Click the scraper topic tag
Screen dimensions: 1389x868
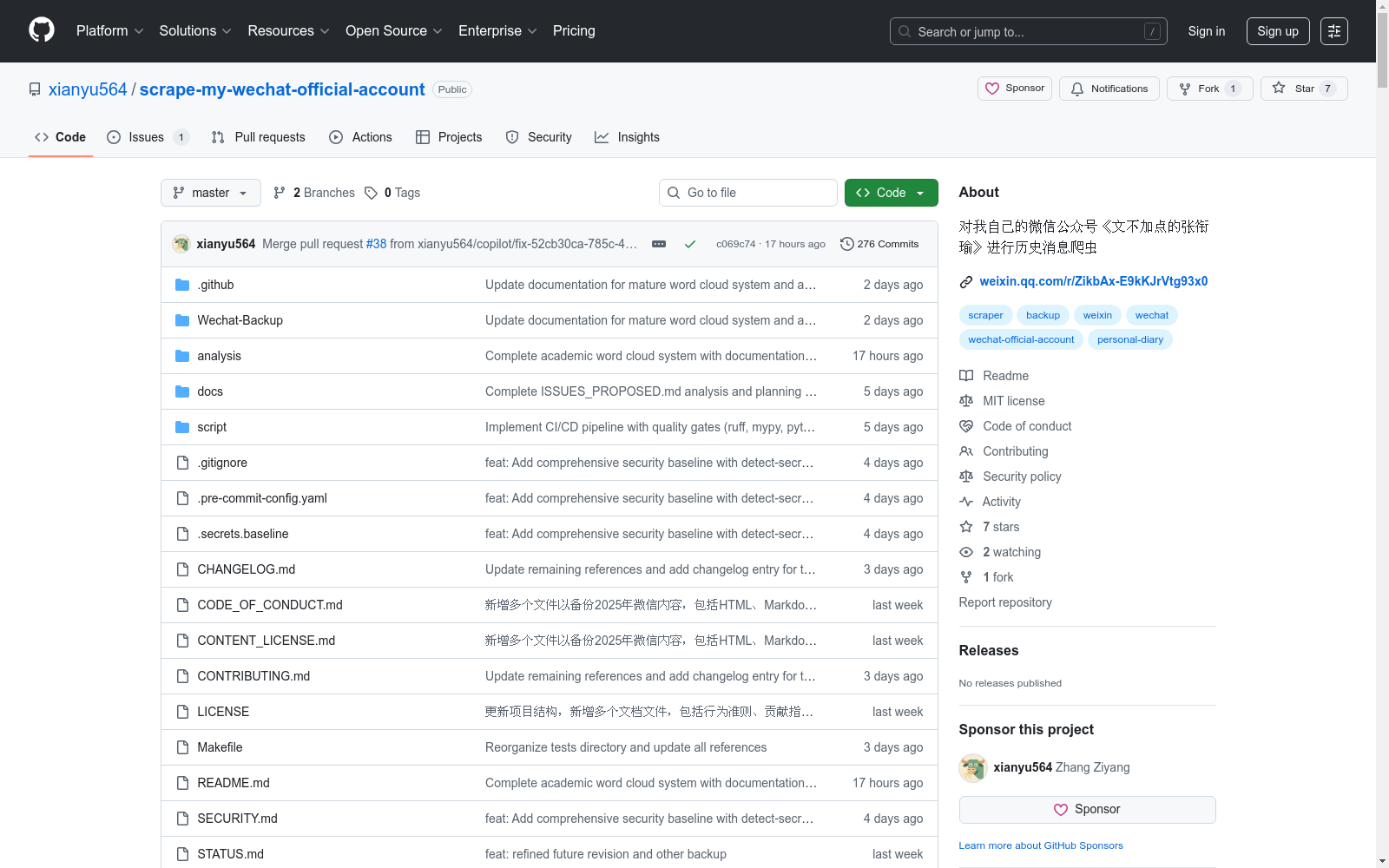coord(985,315)
